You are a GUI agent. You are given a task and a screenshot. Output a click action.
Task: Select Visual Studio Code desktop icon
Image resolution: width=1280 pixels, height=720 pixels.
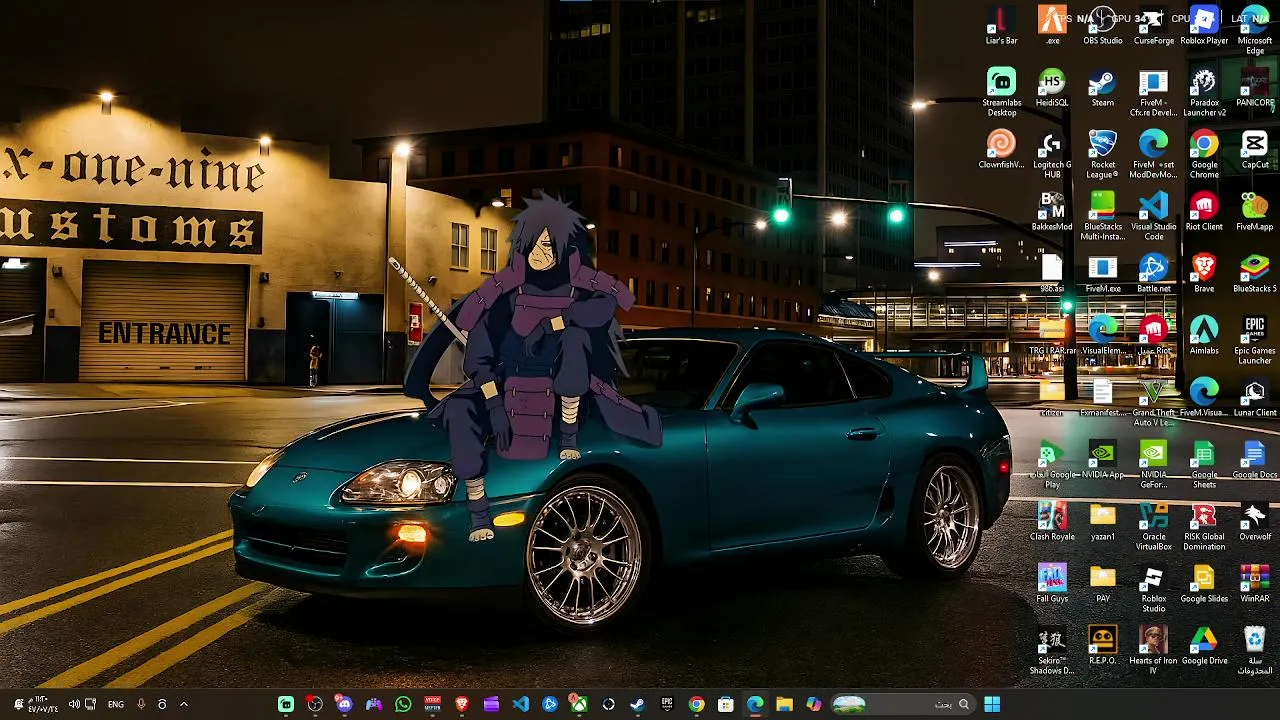pos(1154,217)
